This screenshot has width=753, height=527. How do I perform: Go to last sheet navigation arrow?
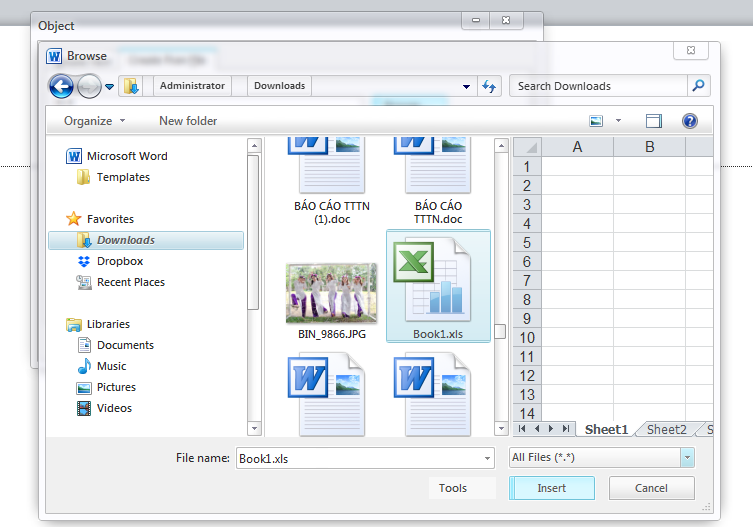pos(566,429)
